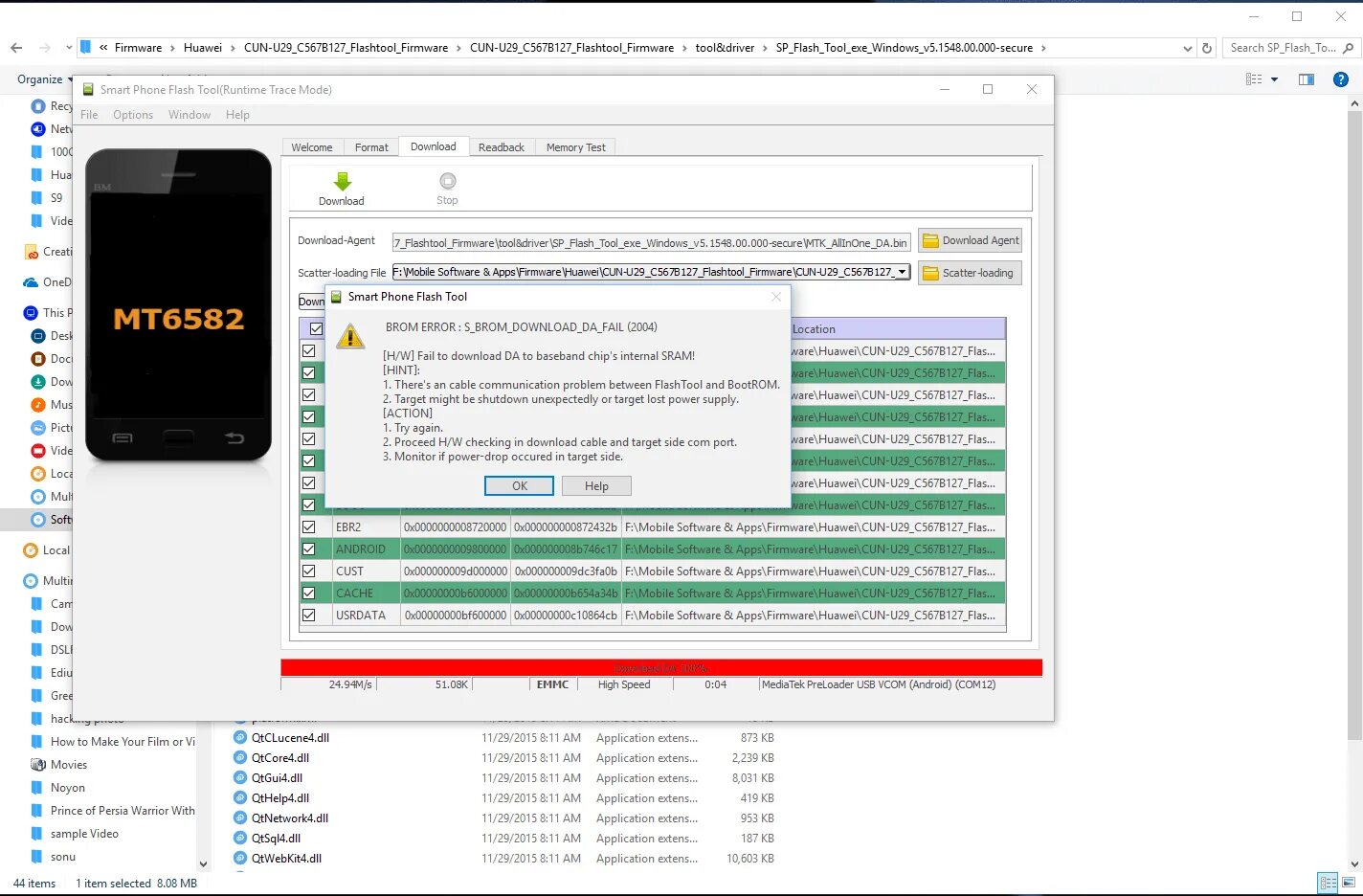Screen dimensions: 1363x896
Task: Click the QtNetwork4.dll file icon
Action: [x=240, y=818]
